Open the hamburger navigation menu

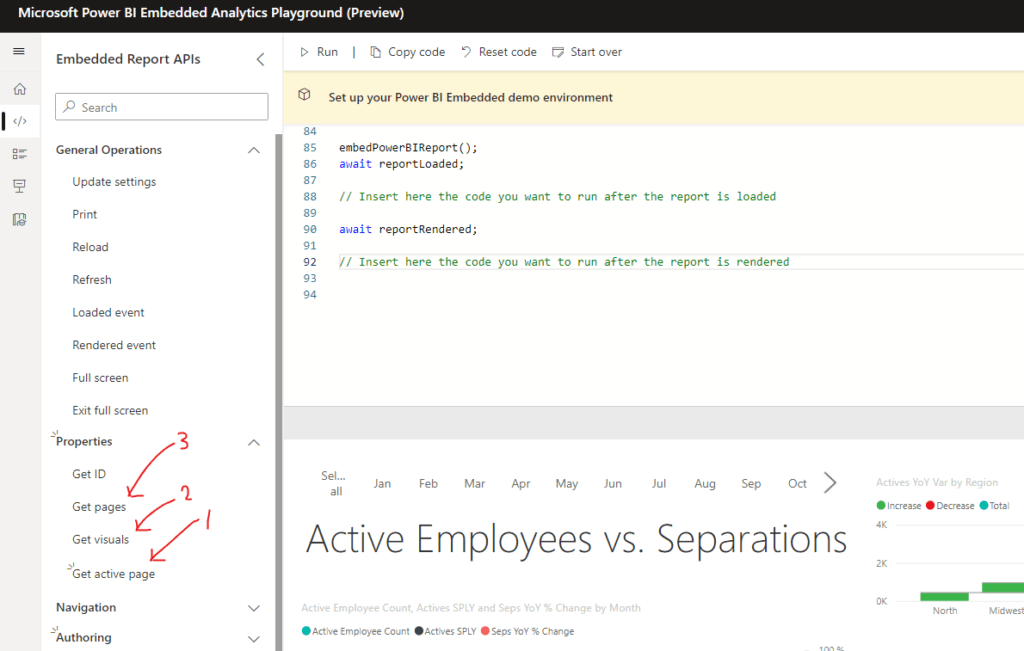coord(19,51)
